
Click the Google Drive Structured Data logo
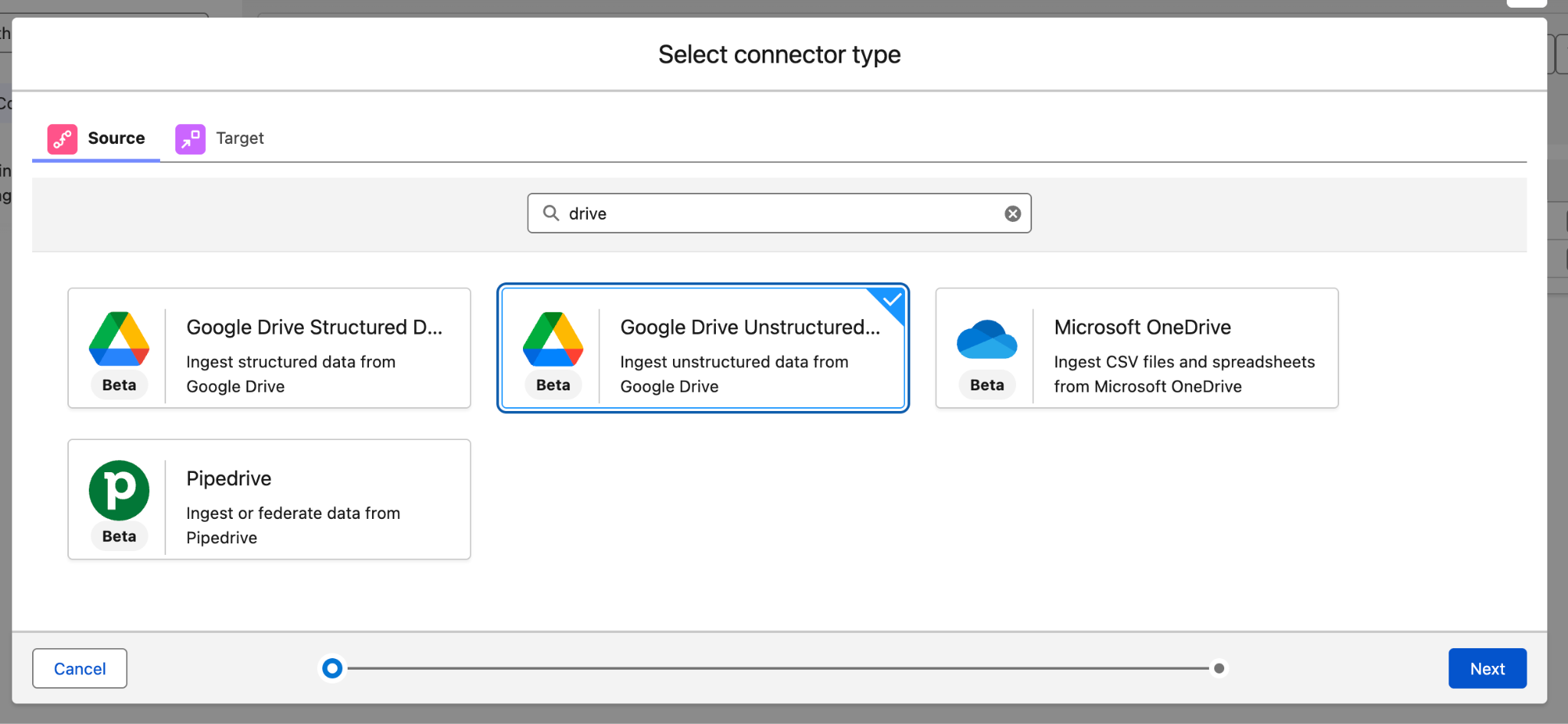tap(119, 338)
